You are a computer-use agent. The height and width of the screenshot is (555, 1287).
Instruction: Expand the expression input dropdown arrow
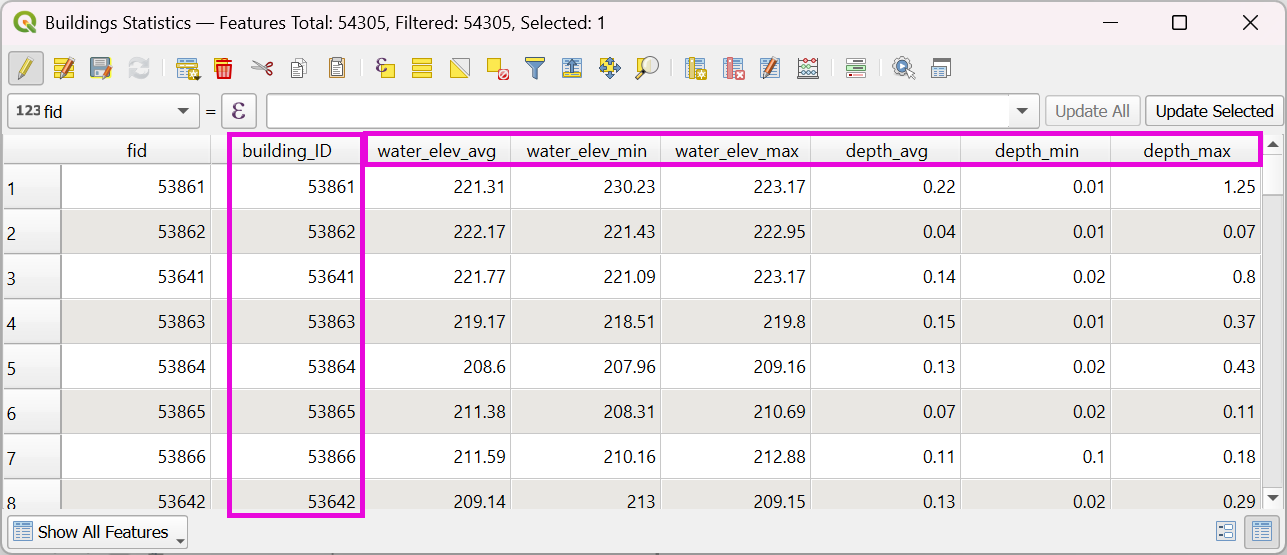[1022, 111]
